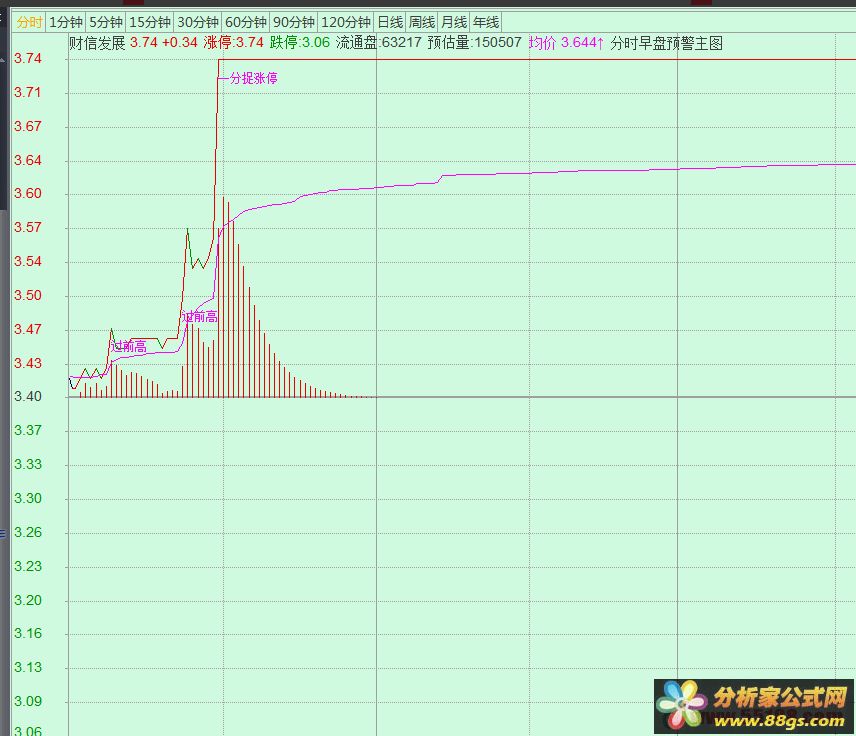Image resolution: width=856 pixels, height=736 pixels.
Task: Open the 周线 weekly chart tab
Action: [422, 22]
